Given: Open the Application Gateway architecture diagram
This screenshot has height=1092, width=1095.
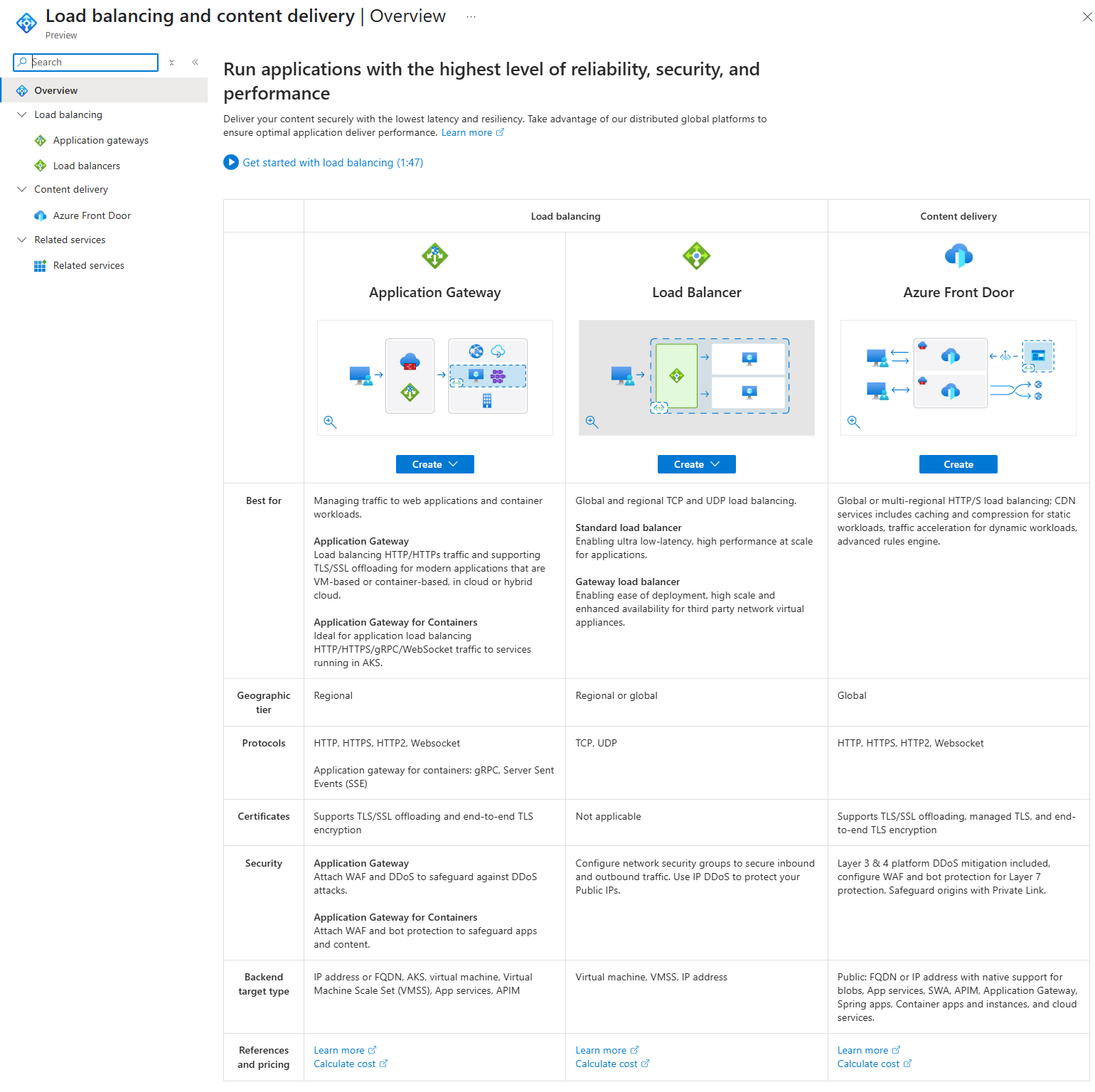Looking at the screenshot, I should (x=435, y=378).
